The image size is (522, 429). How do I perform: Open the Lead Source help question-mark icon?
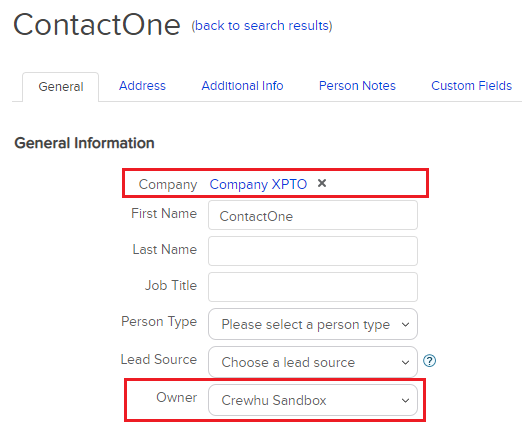[x=429, y=361]
